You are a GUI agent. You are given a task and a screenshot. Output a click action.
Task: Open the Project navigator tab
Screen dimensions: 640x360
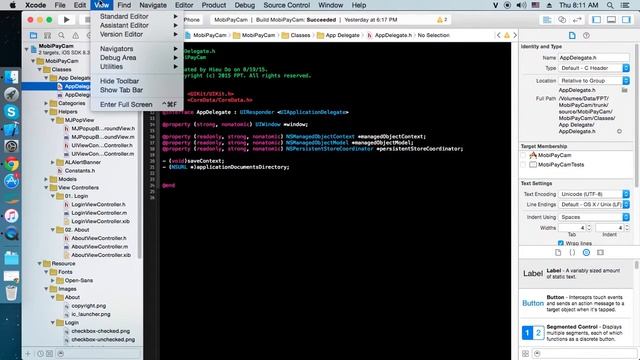pyautogui.click(x=33, y=36)
